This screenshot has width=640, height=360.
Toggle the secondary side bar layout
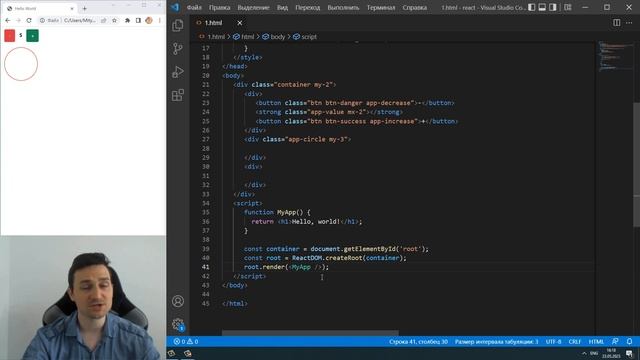(553, 7)
